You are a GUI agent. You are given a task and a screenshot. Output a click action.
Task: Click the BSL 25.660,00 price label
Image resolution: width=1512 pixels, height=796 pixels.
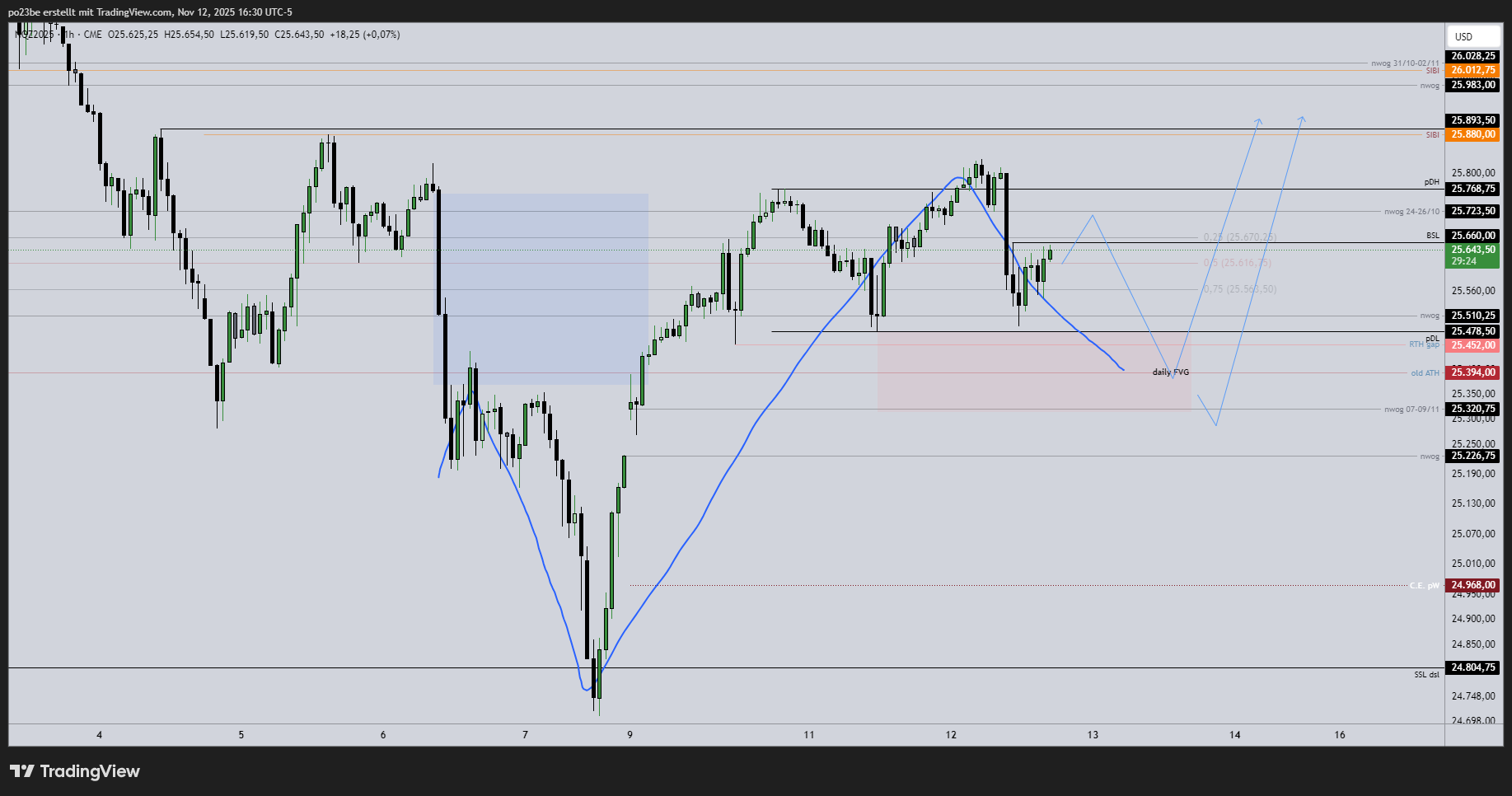[x=1472, y=236]
